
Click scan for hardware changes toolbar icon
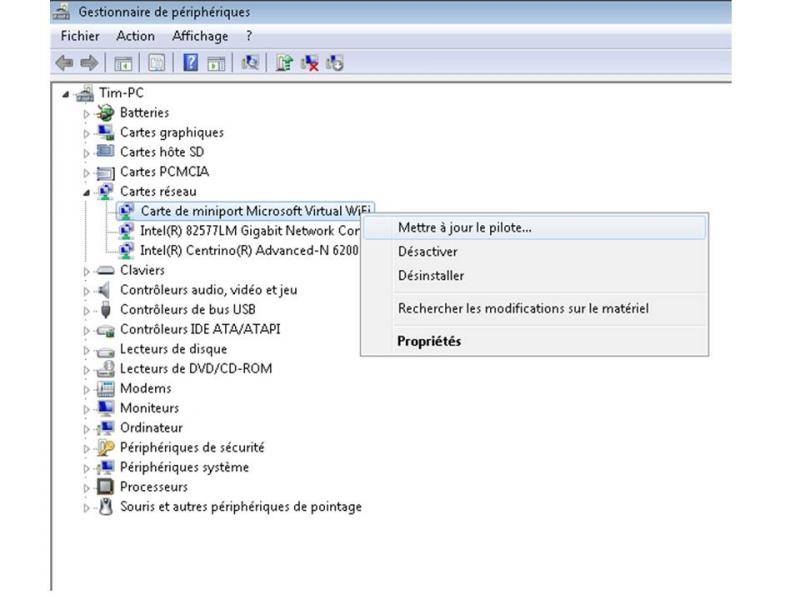[250, 63]
